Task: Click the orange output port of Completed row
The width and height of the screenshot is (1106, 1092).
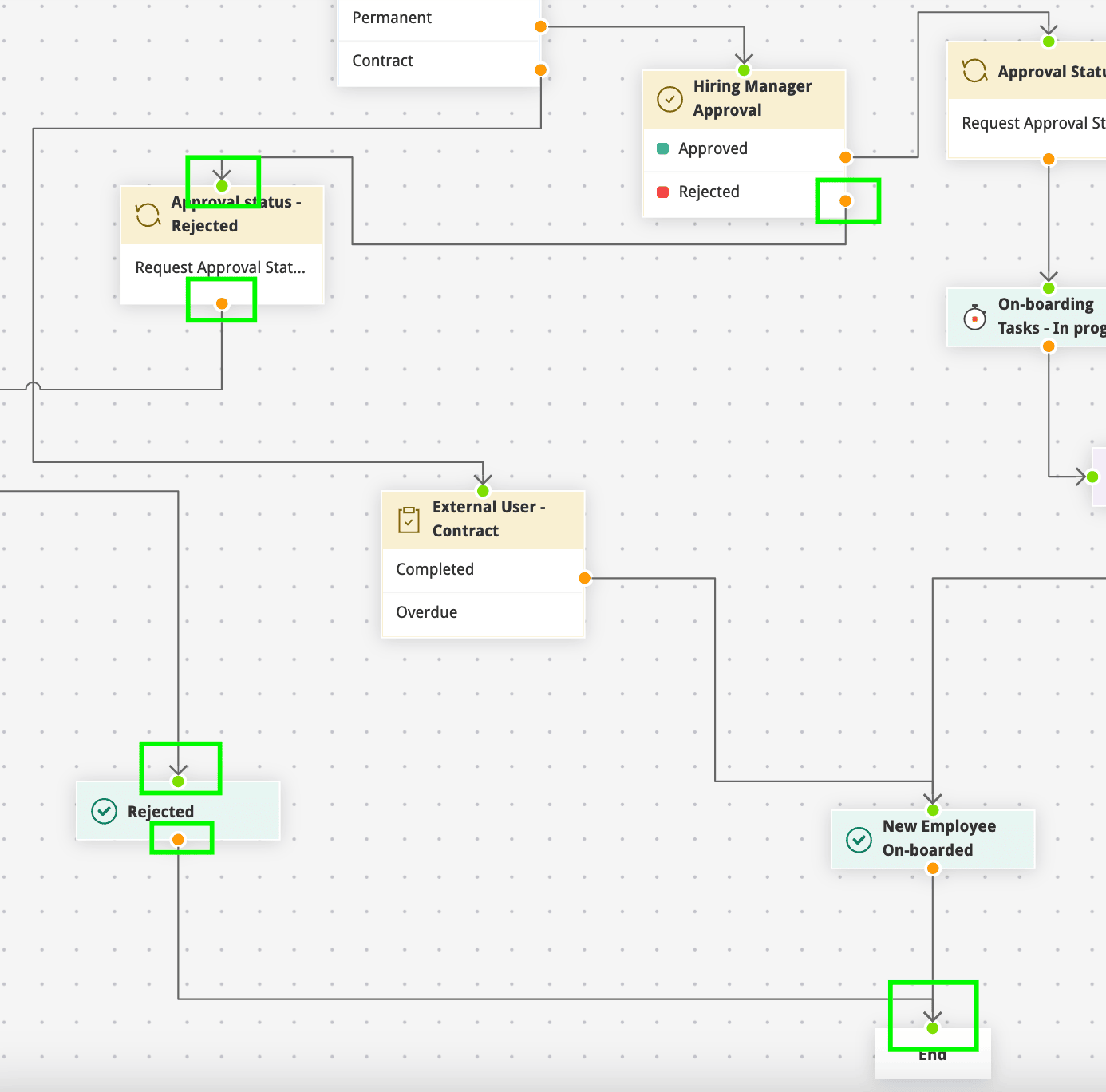Action: coord(584,578)
